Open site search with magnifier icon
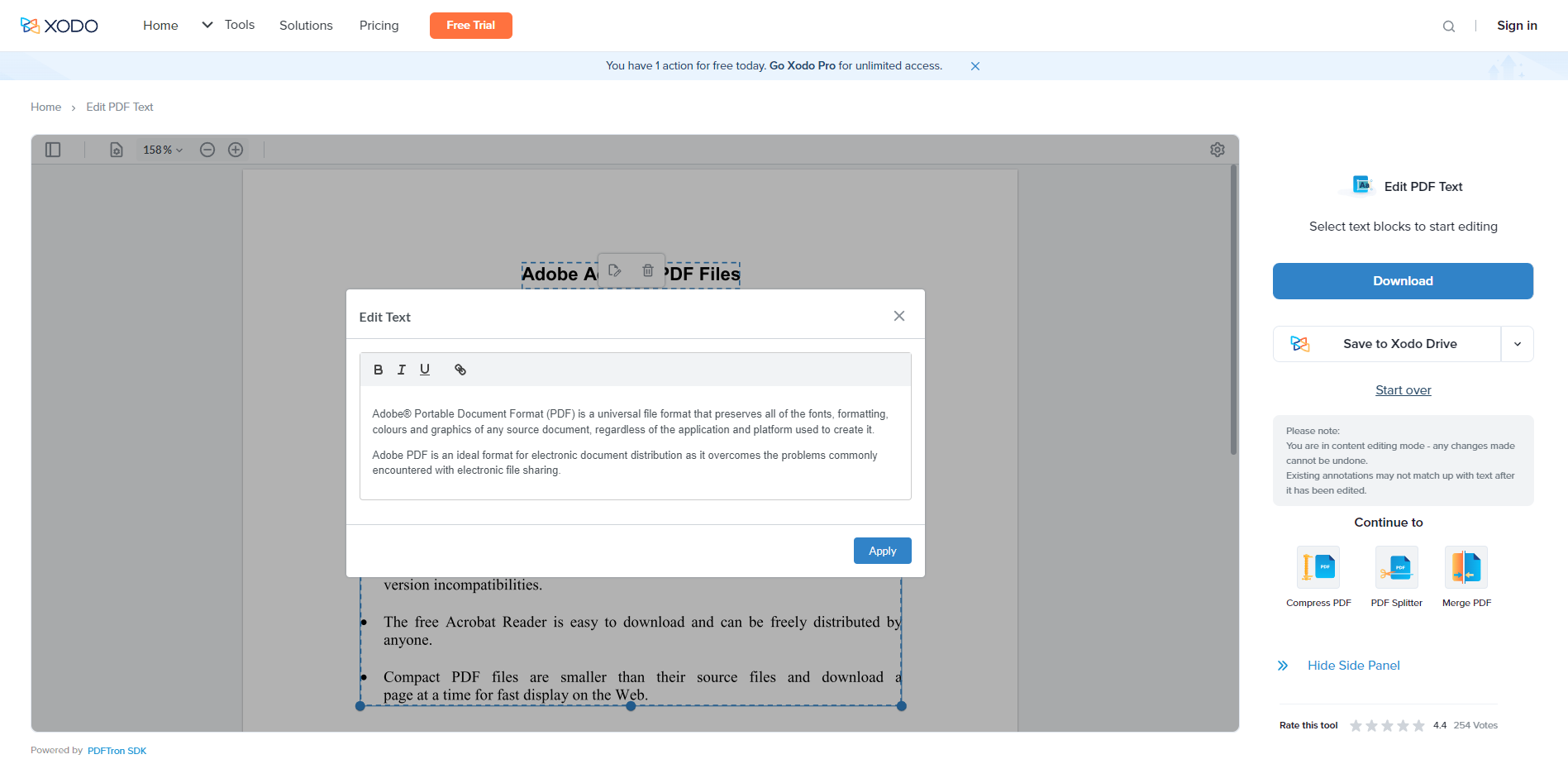This screenshot has width=1568, height=764. pos(1449,26)
